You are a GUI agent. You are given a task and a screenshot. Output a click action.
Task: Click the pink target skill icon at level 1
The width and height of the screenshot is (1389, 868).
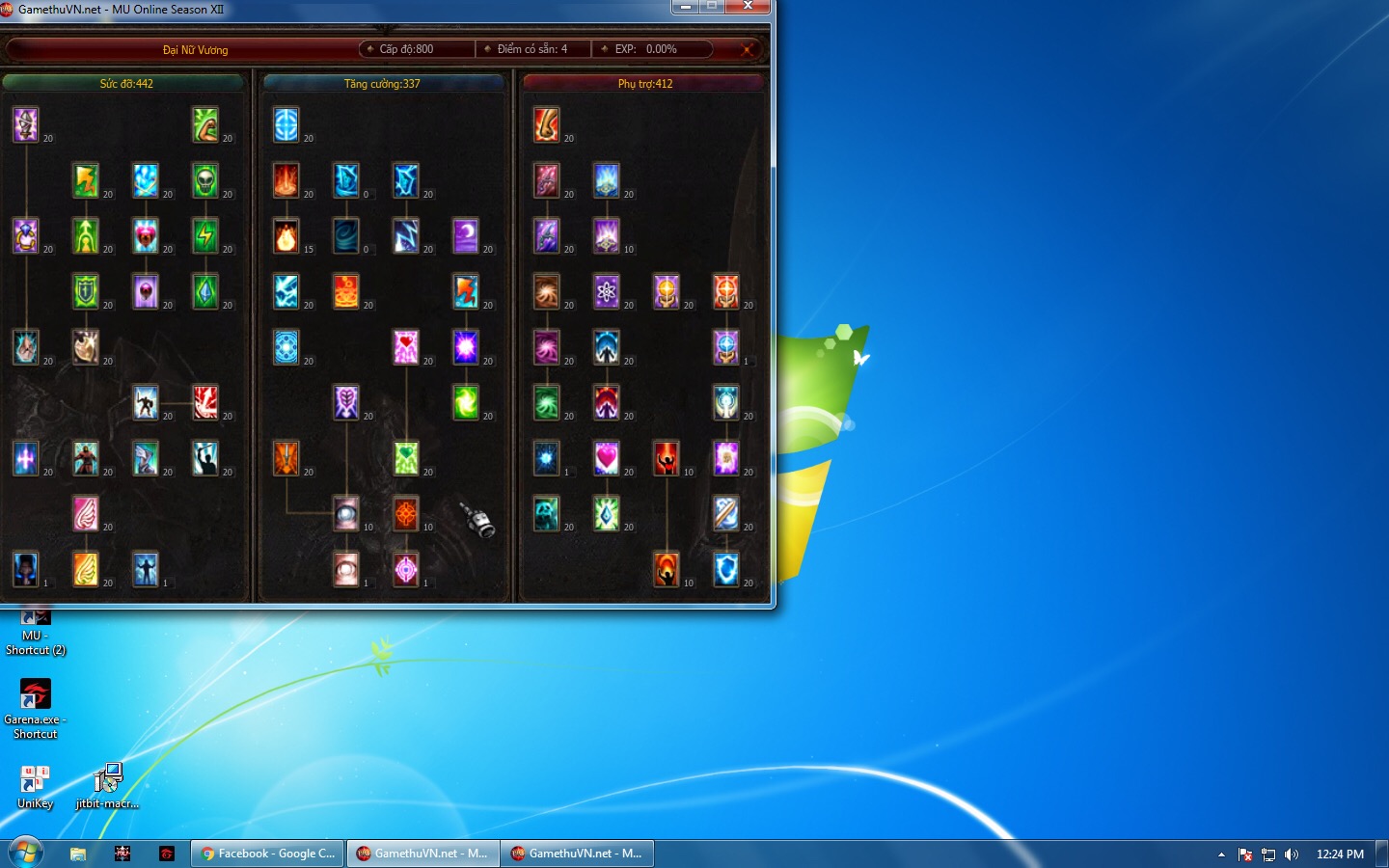click(x=406, y=569)
